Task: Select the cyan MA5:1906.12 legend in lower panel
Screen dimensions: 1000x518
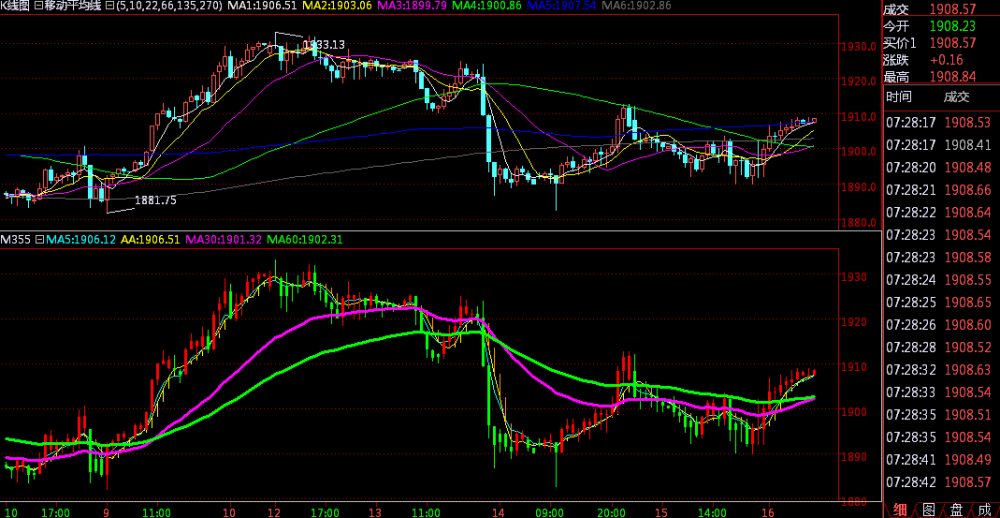Action: (80, 239)
